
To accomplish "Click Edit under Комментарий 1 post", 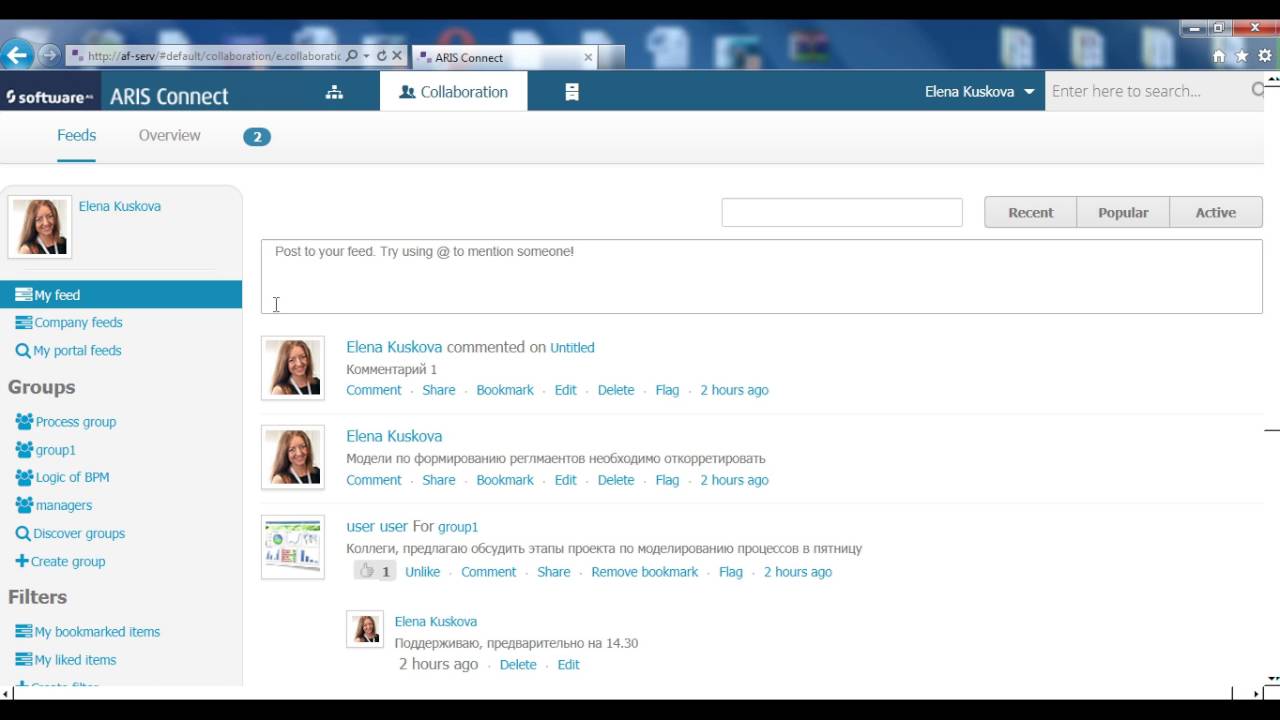I will click(565, 390).
